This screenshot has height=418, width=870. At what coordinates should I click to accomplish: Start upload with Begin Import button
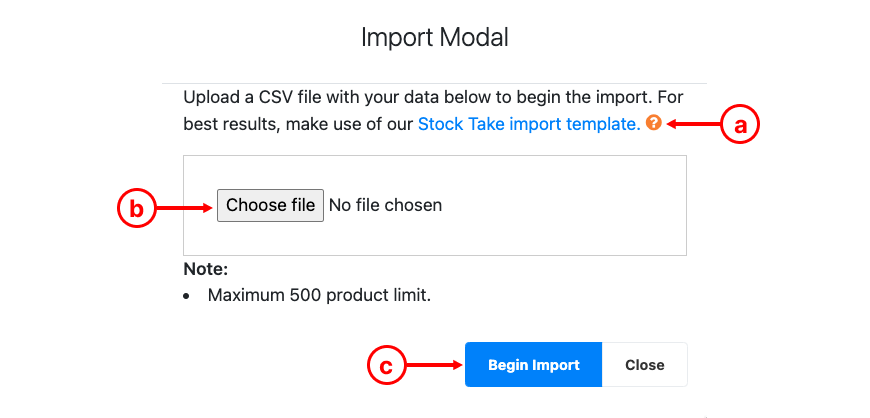[x=533, y=365]
